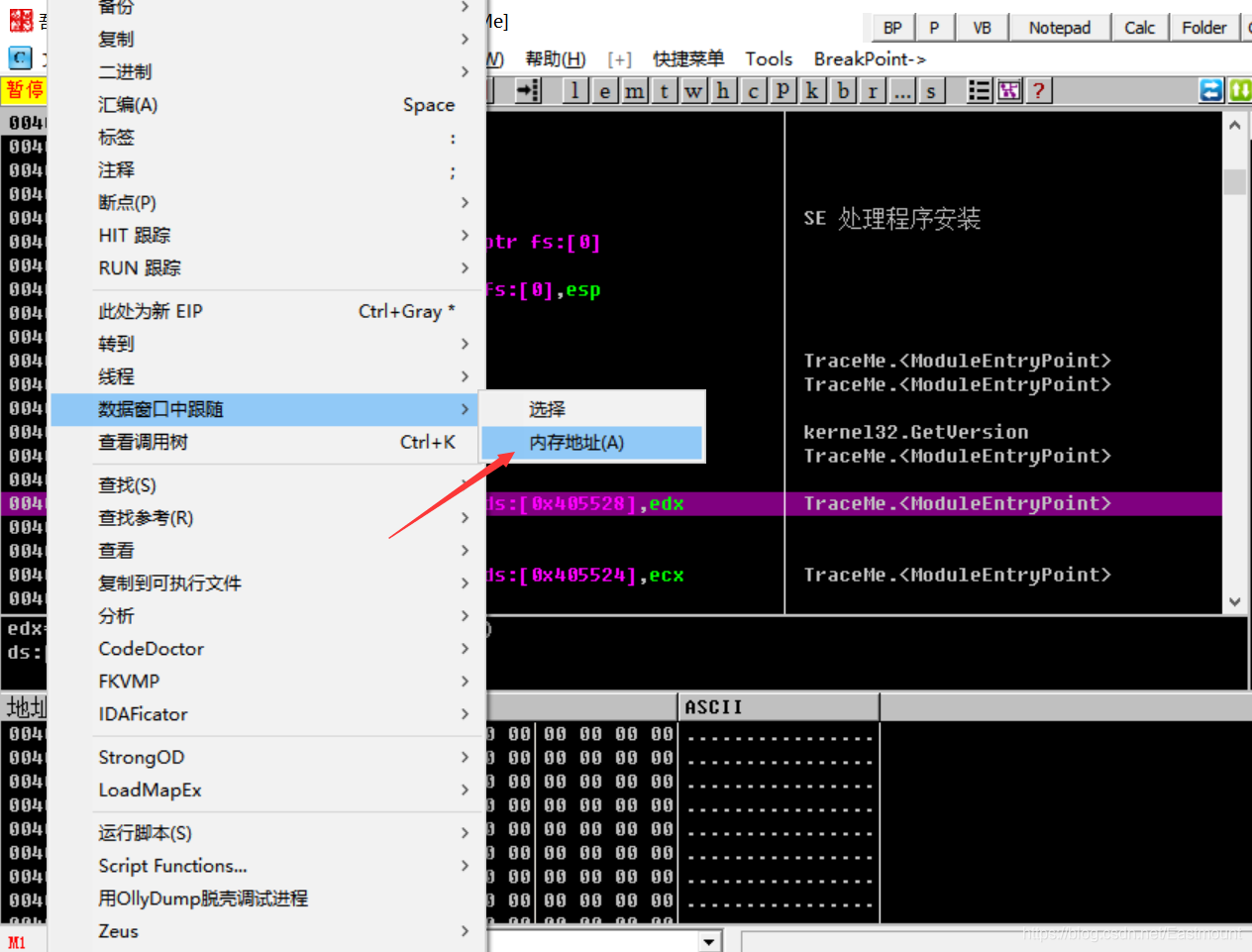Viewport: 1252px width, 952px height.
Task: Select 选择 in the submenu
Action: pos(591,409)
